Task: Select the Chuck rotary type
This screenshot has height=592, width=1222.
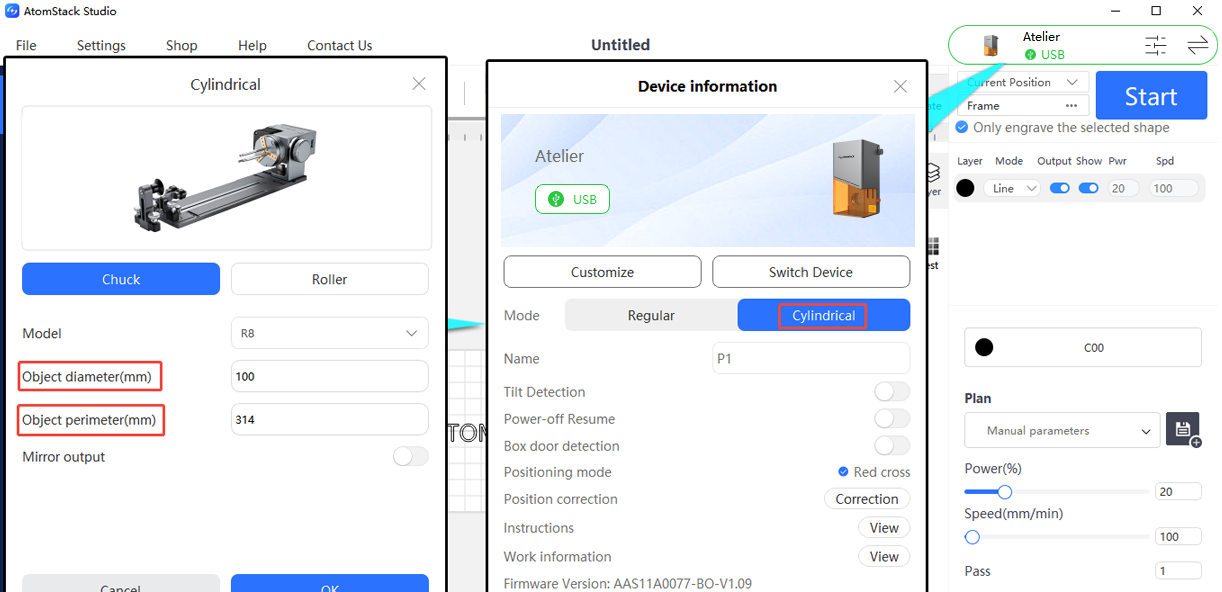Action: [x=121, y=279]
